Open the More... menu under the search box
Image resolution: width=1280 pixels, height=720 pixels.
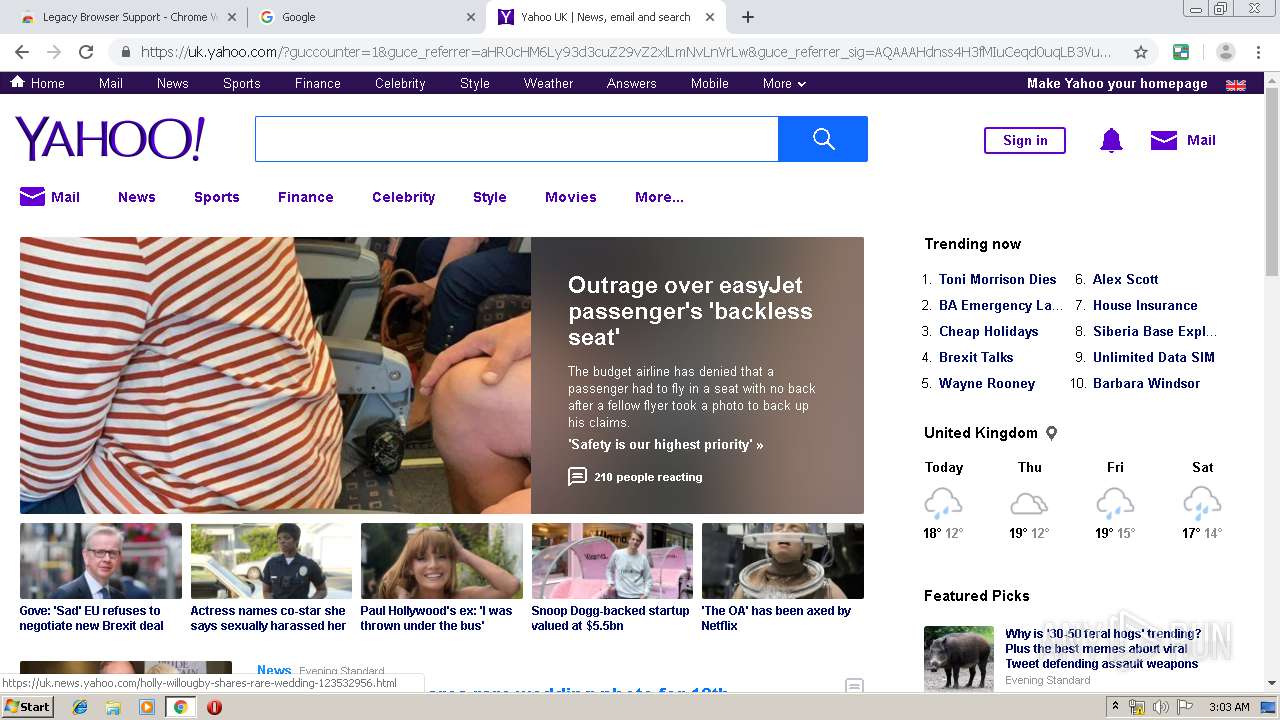(x=659, y=197)
